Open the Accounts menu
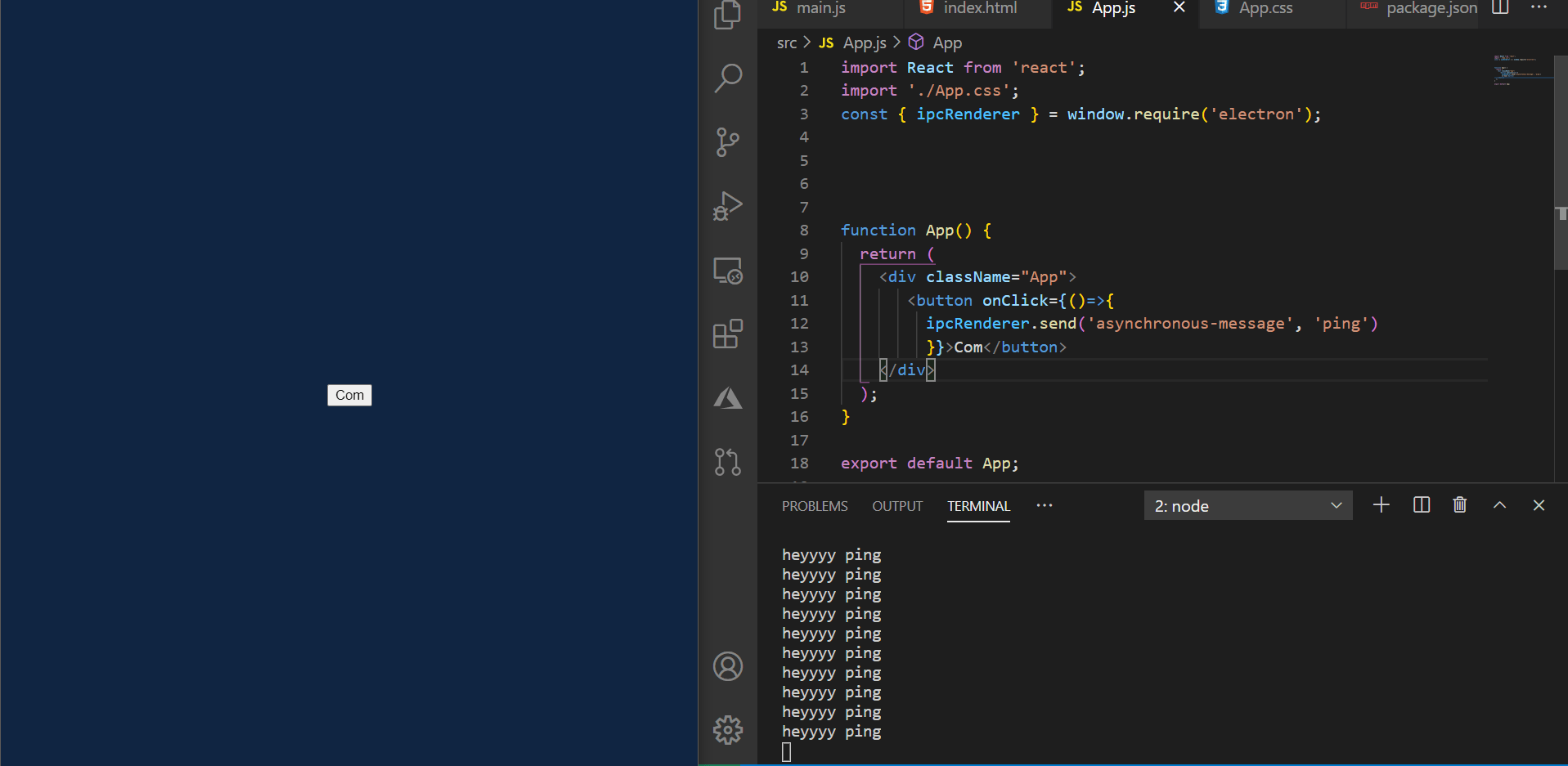 coord(727,666)
